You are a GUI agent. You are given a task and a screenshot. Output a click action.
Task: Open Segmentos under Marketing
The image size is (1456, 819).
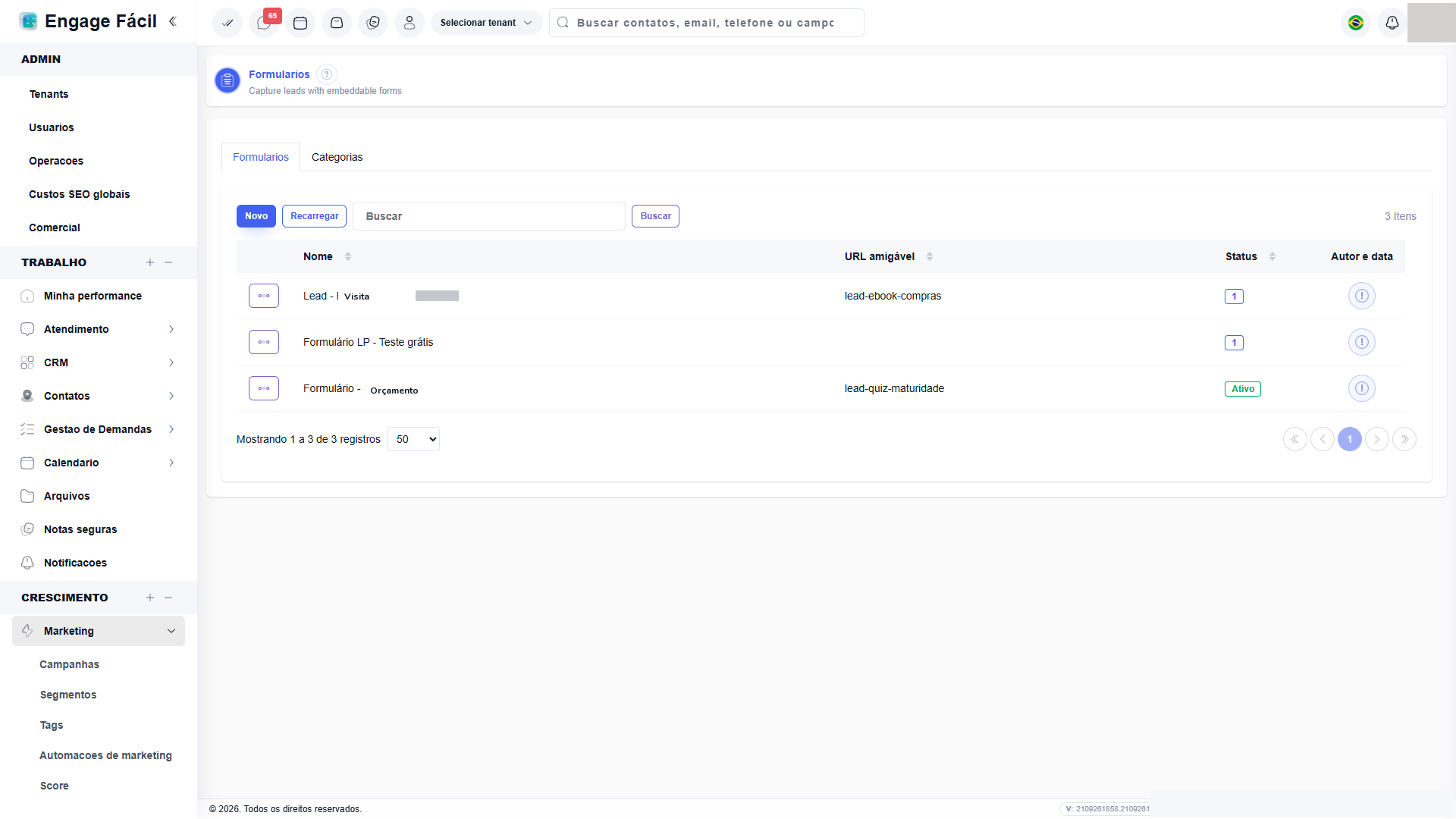[x=68, y=695]
